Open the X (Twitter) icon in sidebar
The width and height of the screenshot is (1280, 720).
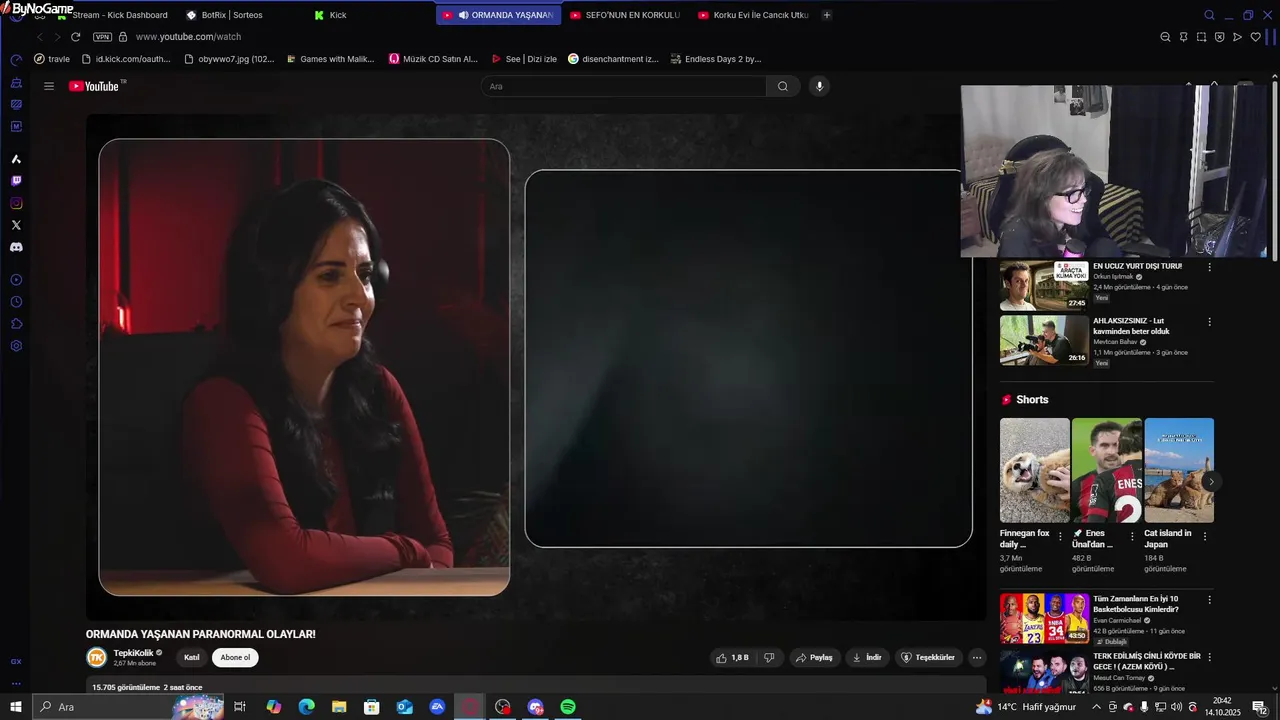pos(16,225)
